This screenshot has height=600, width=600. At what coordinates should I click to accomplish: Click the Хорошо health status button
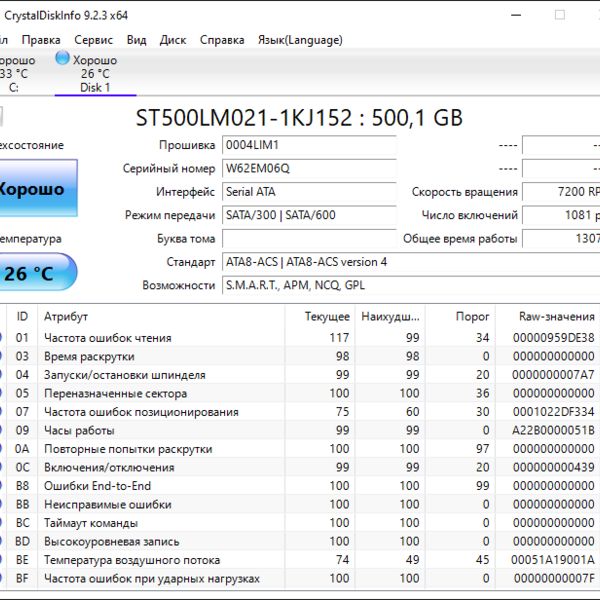click(x=38, y=188)
